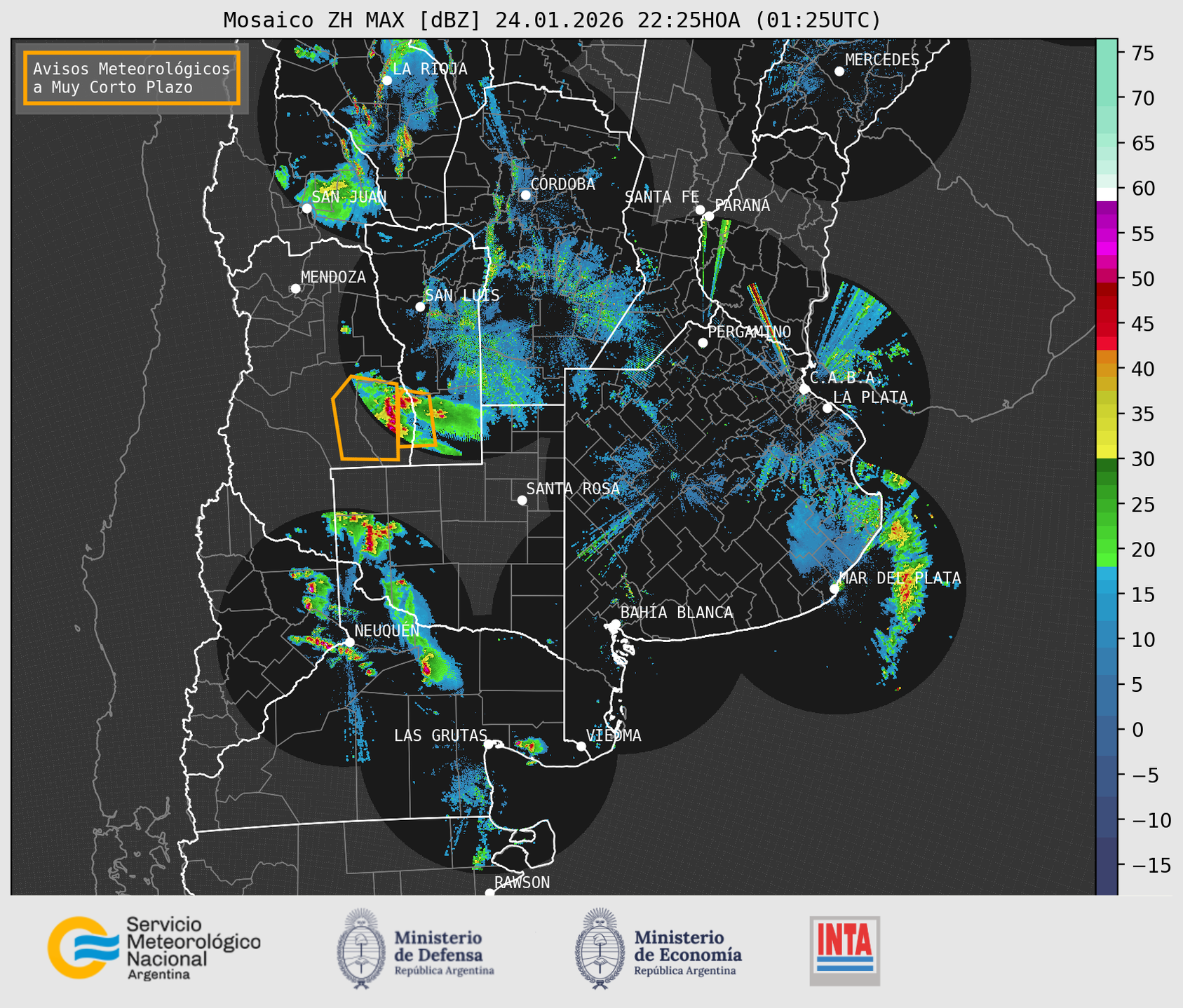Click the LA RIOJA city label

pyautogui.click(x=430, y=69)
